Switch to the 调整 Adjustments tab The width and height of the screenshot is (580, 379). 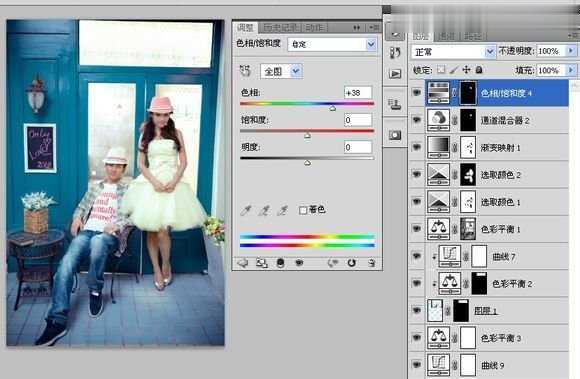pos(245,27)
